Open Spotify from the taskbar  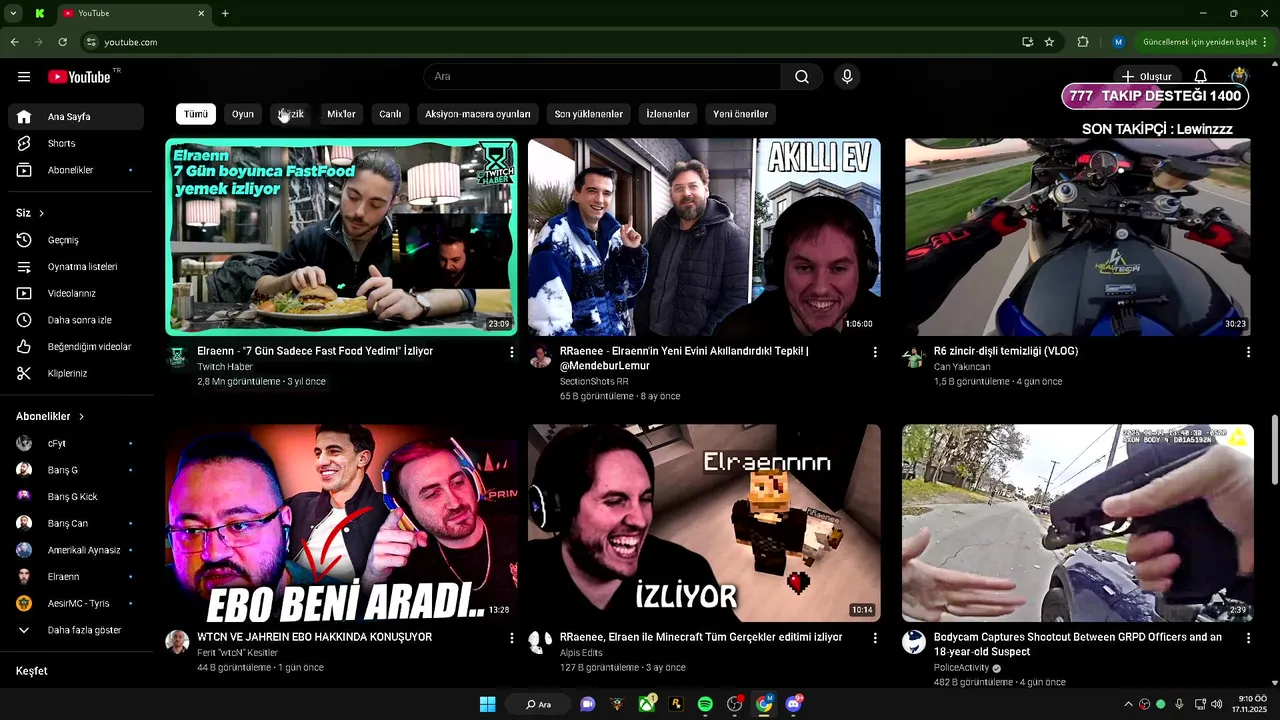point(705,704)
